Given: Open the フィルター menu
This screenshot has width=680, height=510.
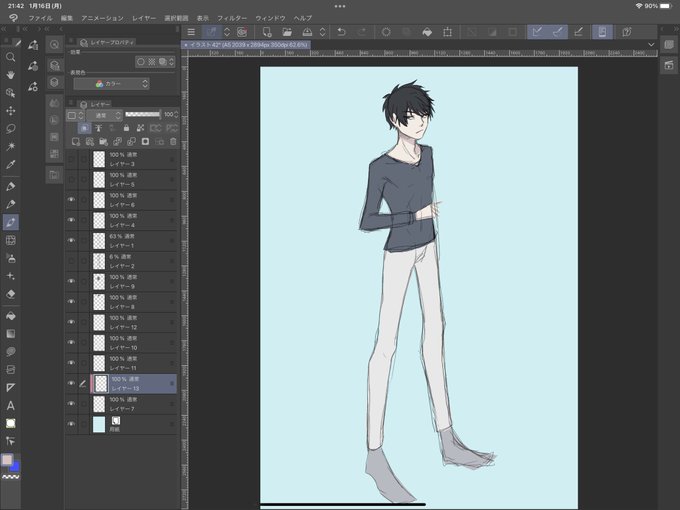Looking at the screenshot, I should 232,18.
